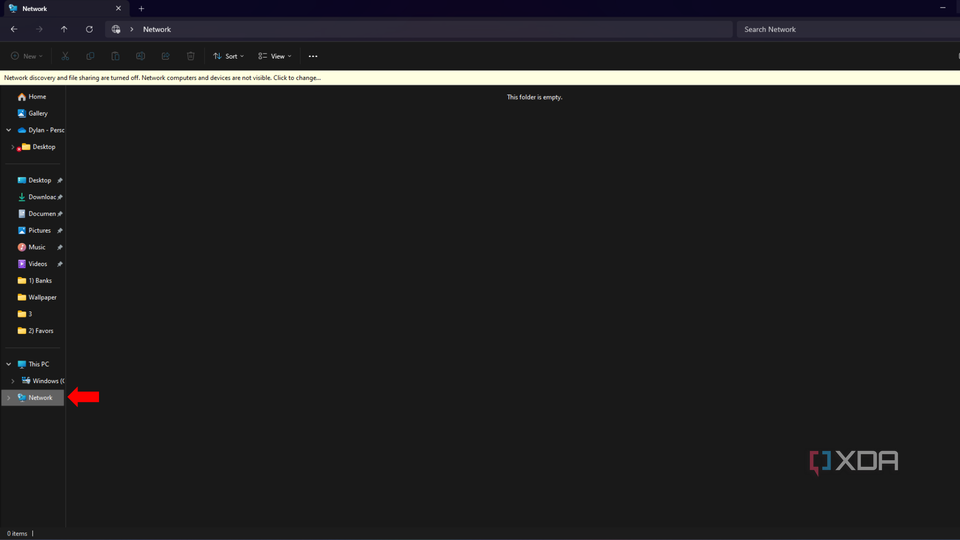Collapse the Dylan - Personal OneDrive node
Image resolution: width=960 pixels, height=540 pixels.
click(9, 130)
